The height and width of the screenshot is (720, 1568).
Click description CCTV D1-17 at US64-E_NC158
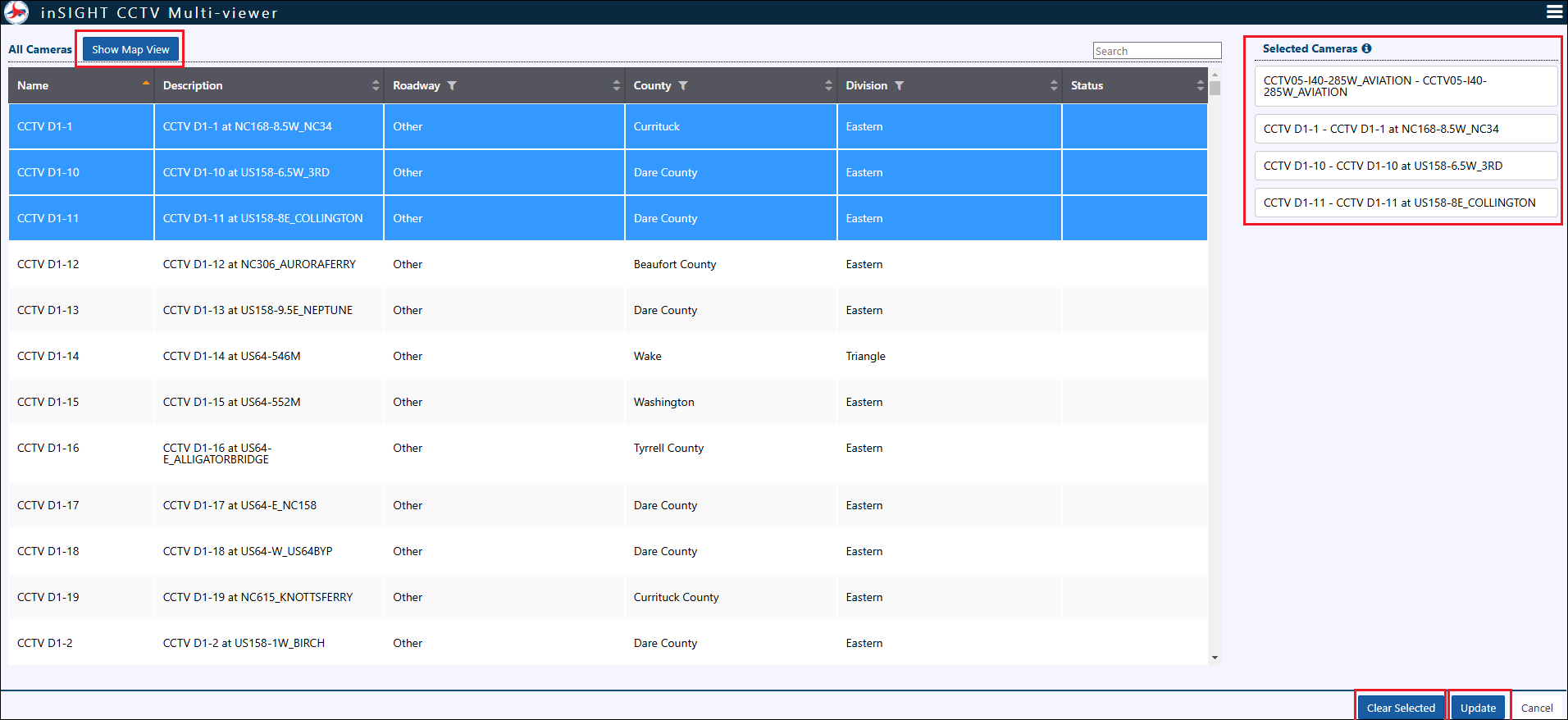tap(239, 505)
